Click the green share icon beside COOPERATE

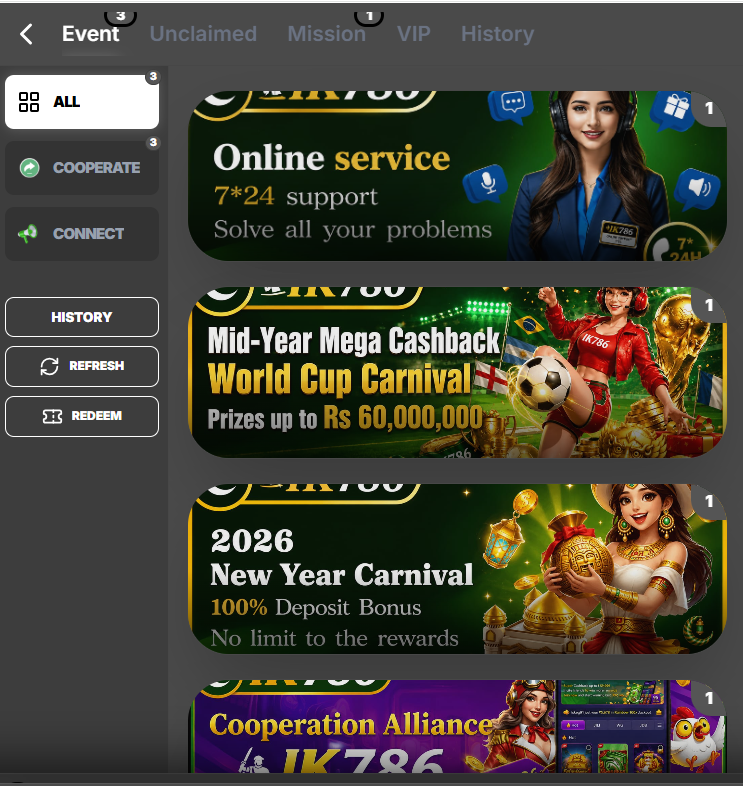30,167
